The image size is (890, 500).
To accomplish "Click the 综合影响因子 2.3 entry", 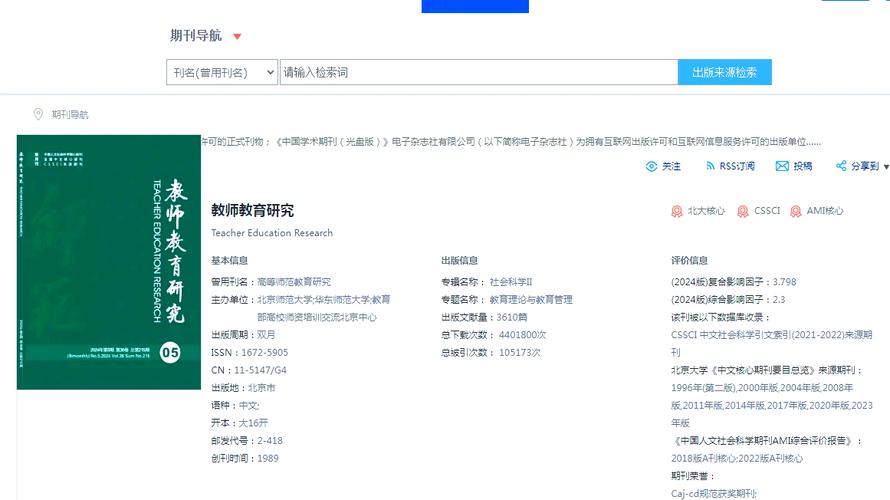I will (x=728, y=300).
